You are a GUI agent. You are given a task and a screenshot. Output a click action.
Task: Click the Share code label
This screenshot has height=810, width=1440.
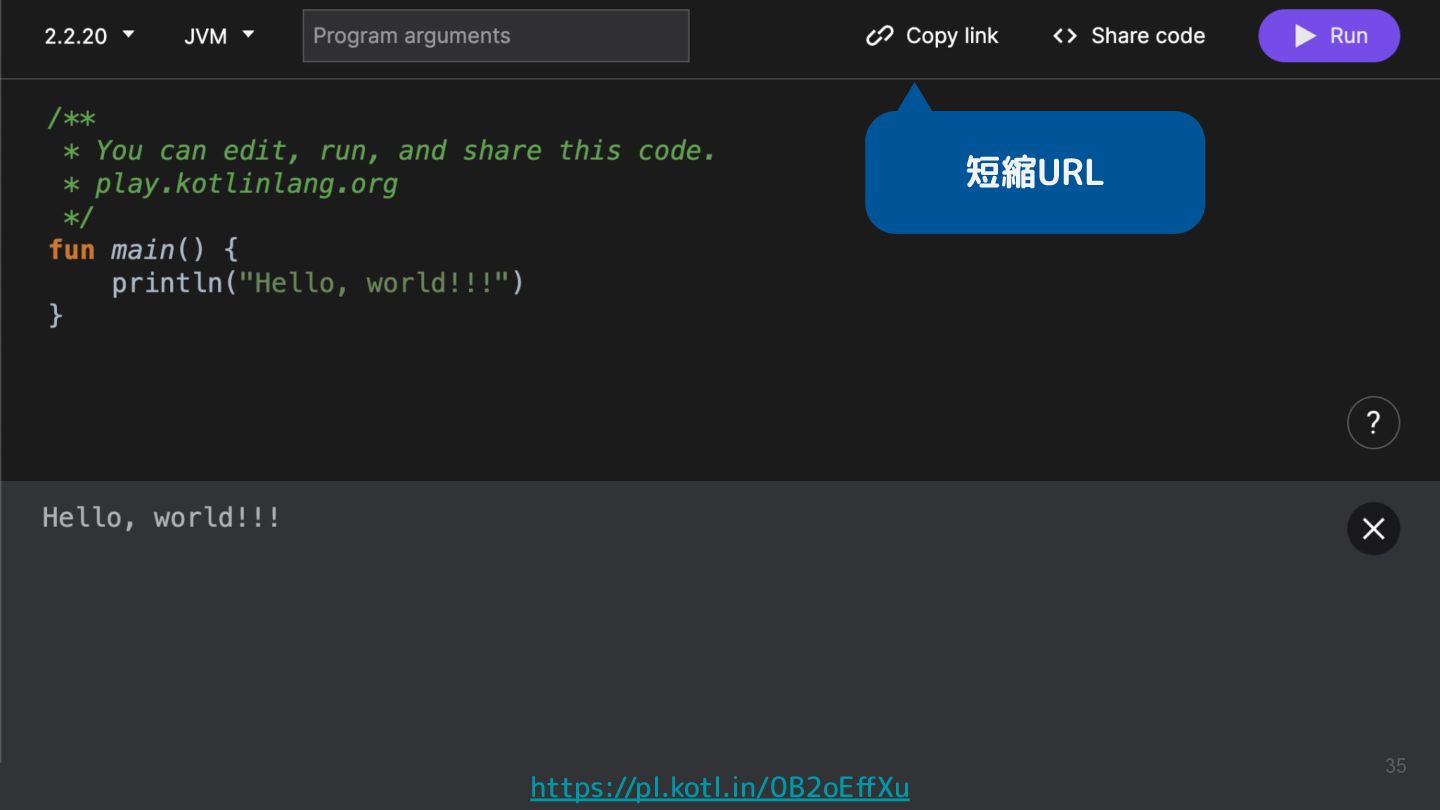click(1148, 36)
